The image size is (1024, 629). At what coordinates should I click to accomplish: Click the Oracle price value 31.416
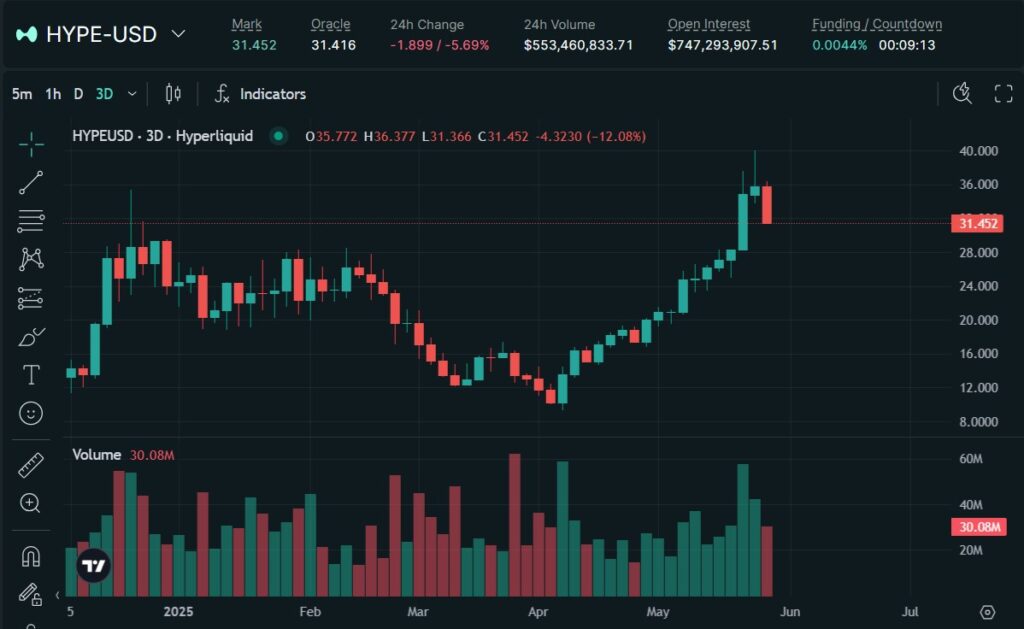[x=333, y=45]
